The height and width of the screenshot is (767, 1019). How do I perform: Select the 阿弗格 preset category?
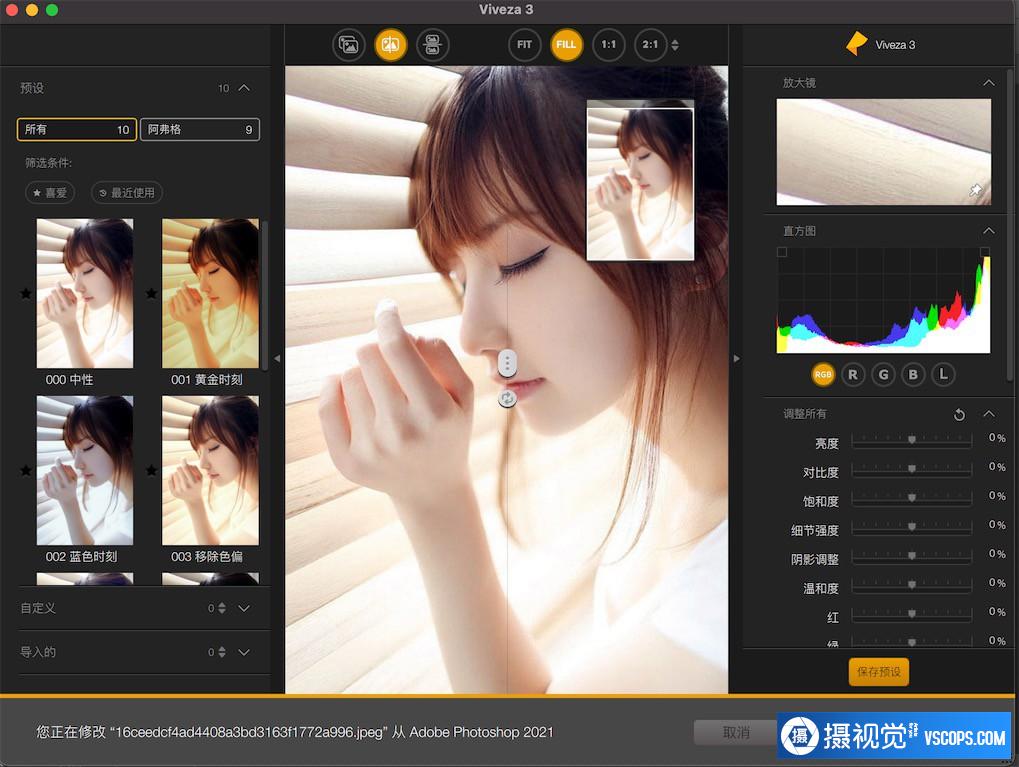[200, 129]
